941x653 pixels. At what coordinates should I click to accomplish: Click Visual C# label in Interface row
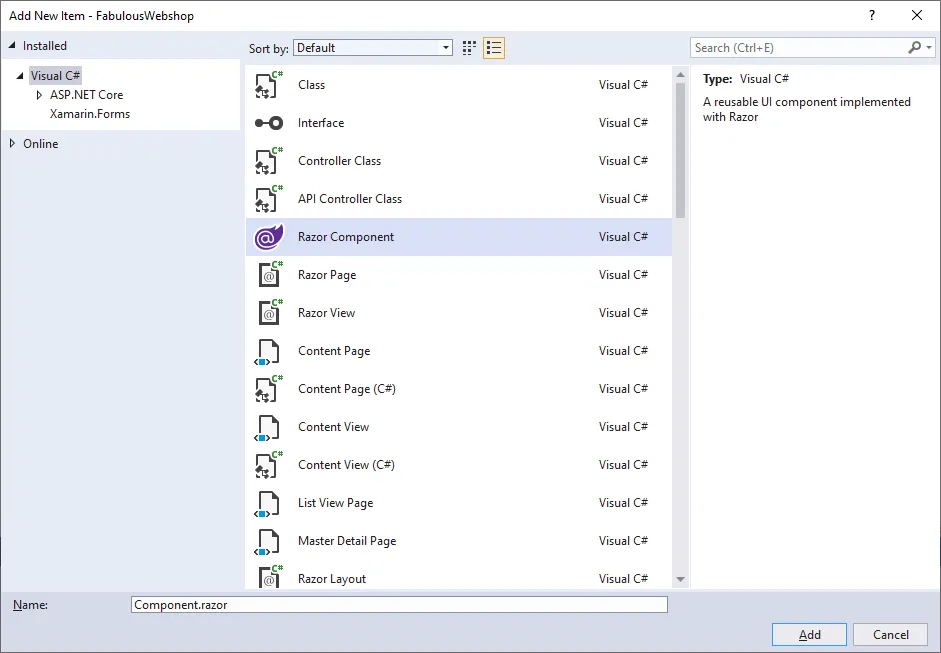coord(623,123)
